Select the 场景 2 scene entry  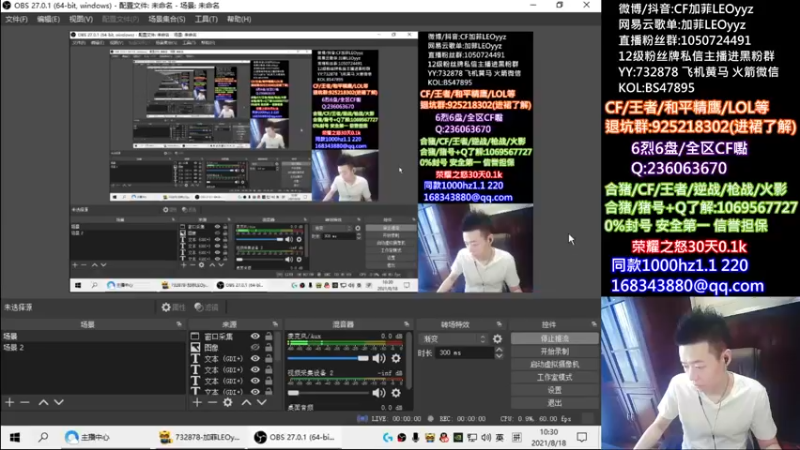(x=93, y=347)
